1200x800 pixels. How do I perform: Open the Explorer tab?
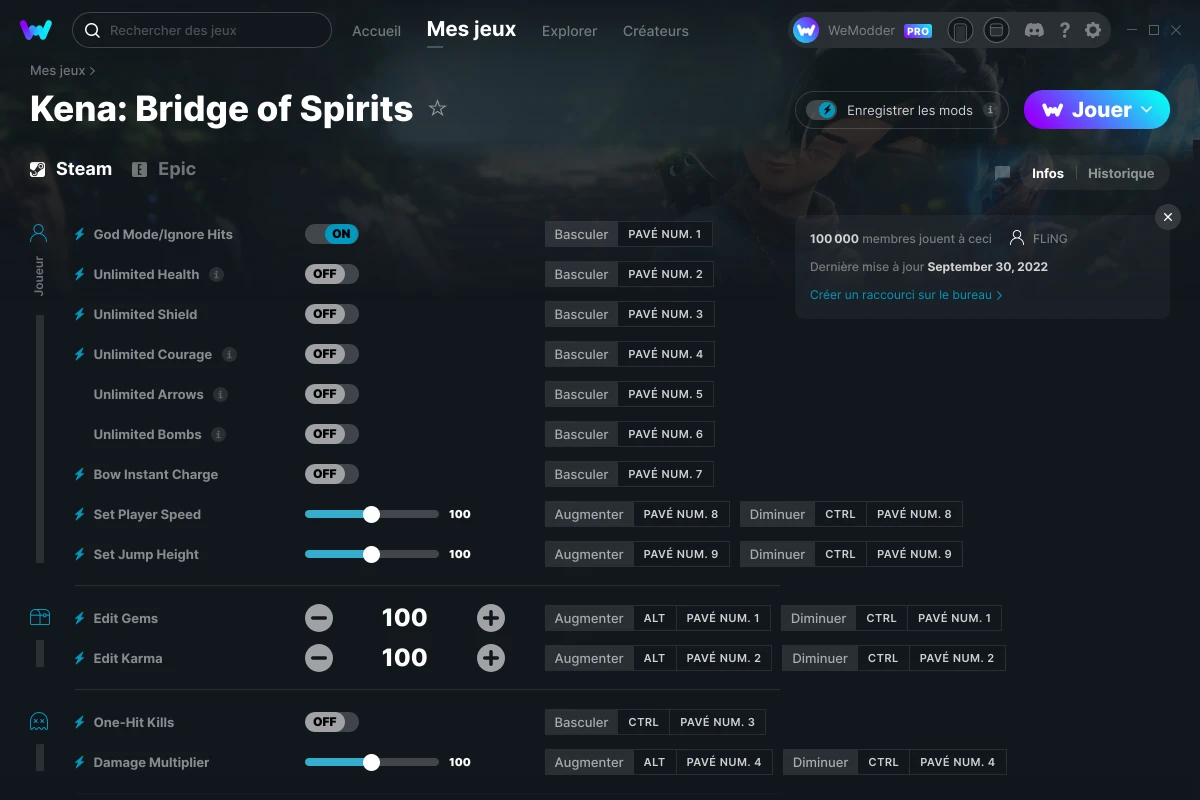569,31
